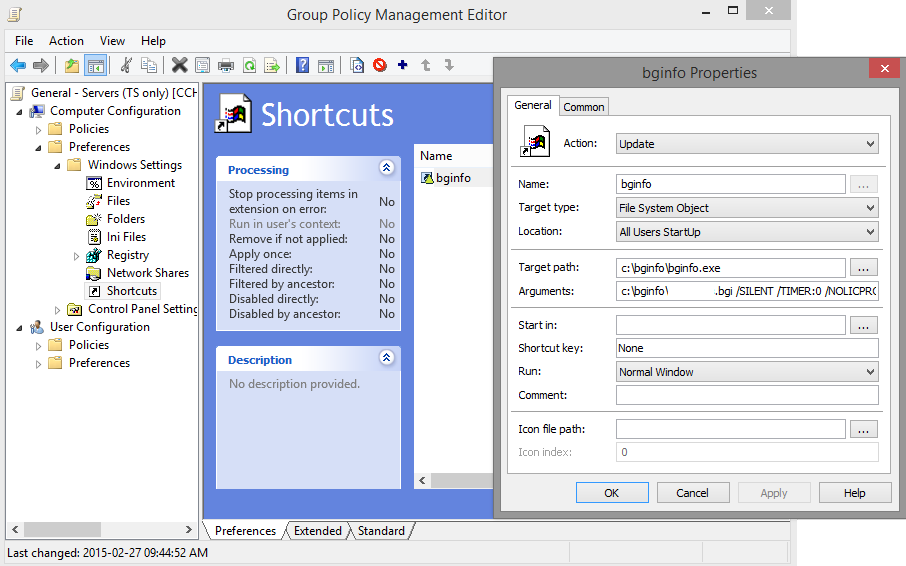Expand Policies under User Configuration

pyautogui.click(x=38, y=346)
